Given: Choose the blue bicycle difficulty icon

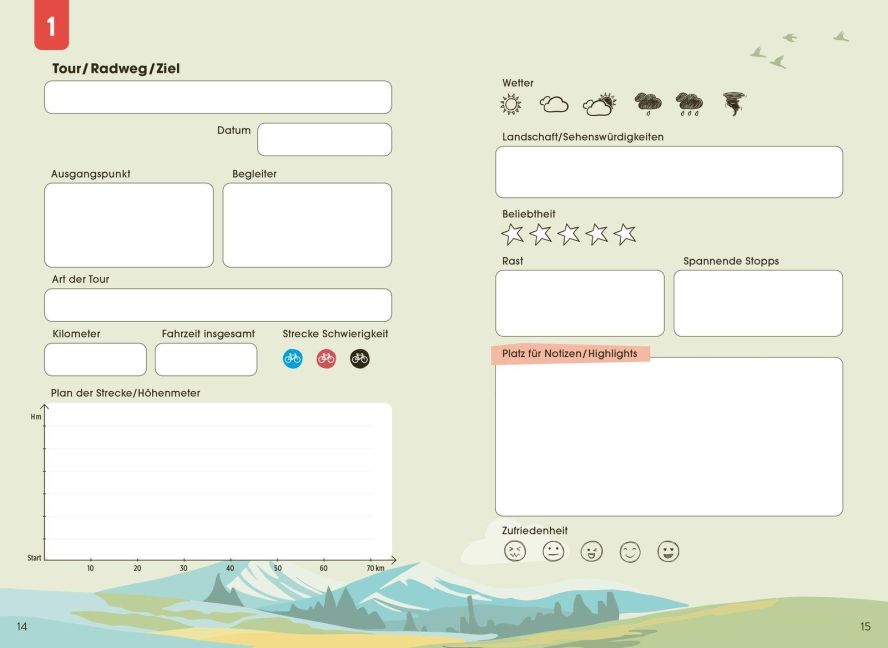Looking at the screenshot, I should click(x=292, y=359).
